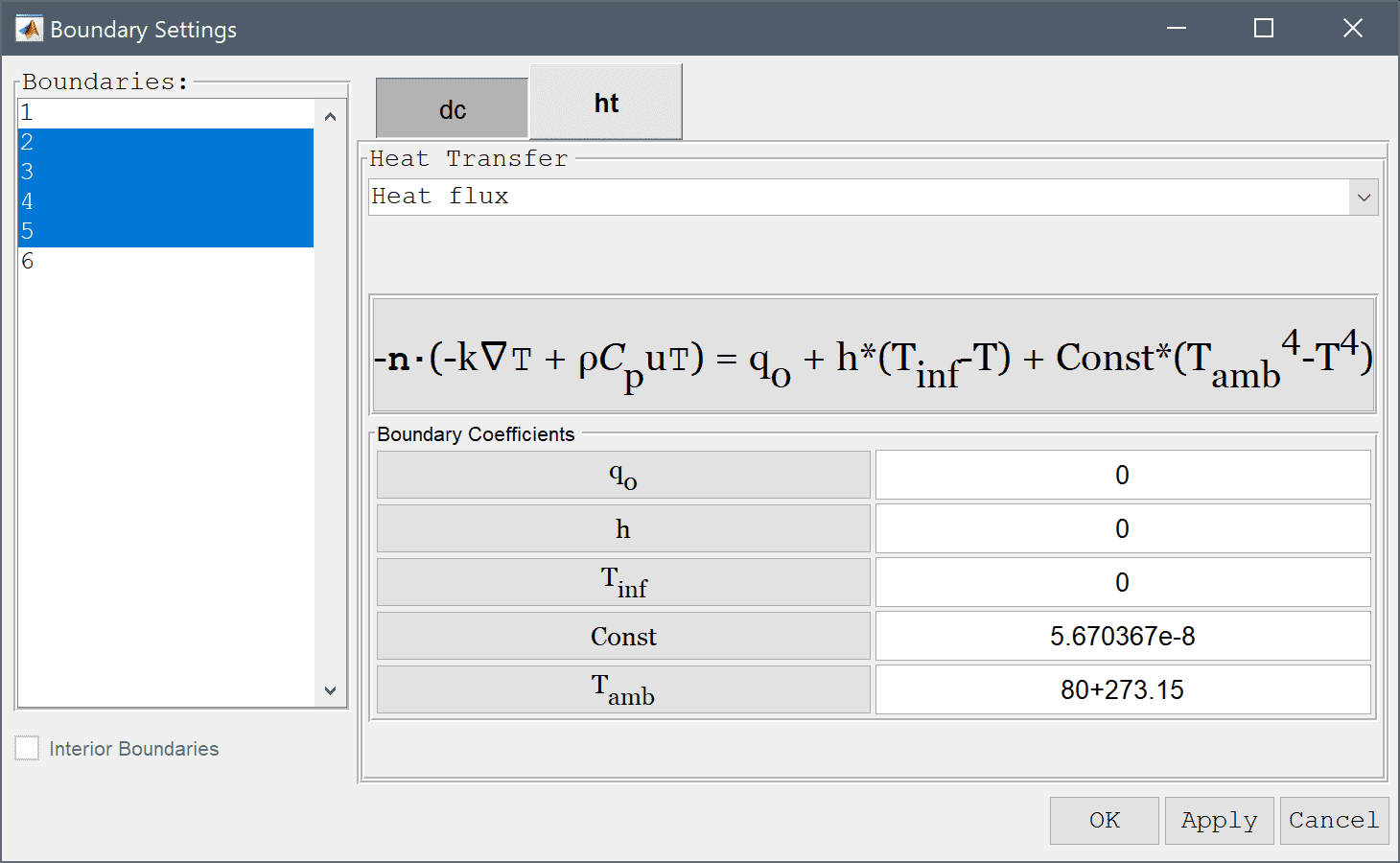
Task: Click the h coefficient label
Action: 623,528
